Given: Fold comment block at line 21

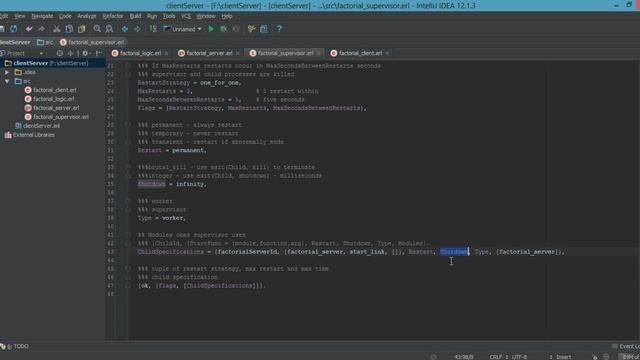Looking at the screenshot, I should click(128, 66).
